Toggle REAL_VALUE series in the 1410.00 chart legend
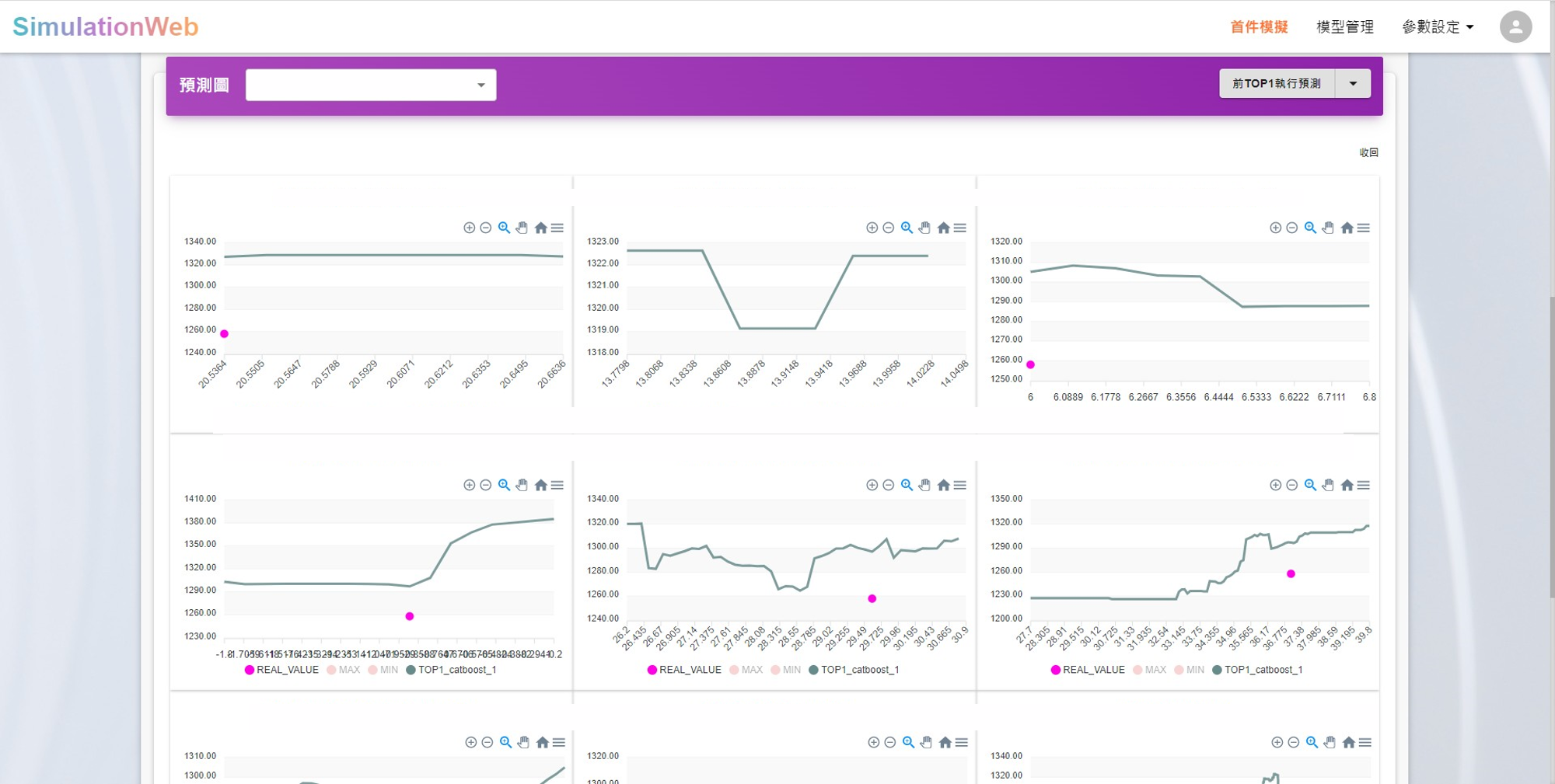The width and height of the screenshot is (1555, 784). tap(281, 670)
